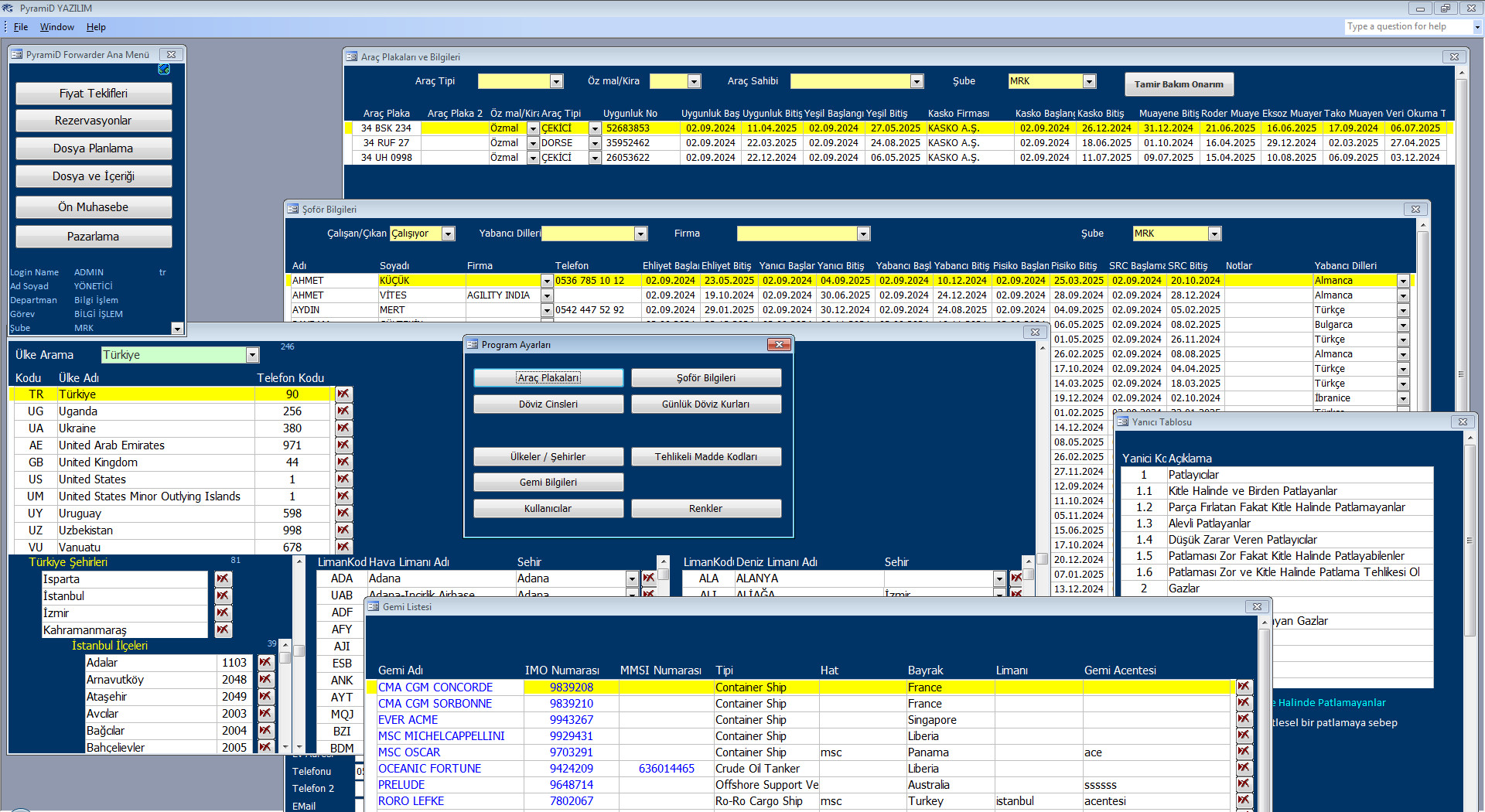Click delete icon beside Kahramanmaraş city
Screen dimensions: 1485x812
coord(223,630)
